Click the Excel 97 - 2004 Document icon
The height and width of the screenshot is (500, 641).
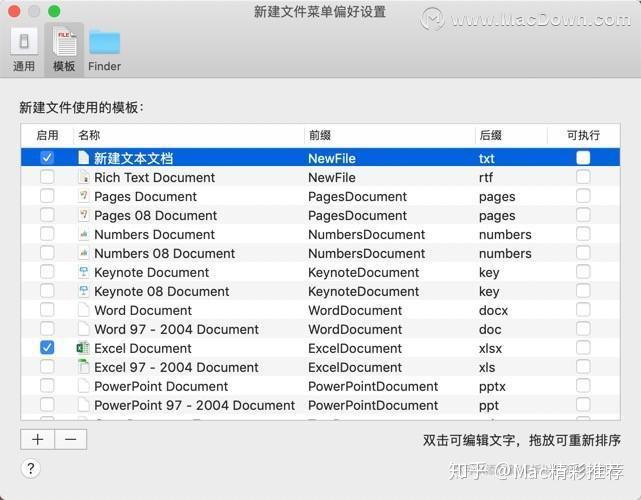[x=83, y=367]
